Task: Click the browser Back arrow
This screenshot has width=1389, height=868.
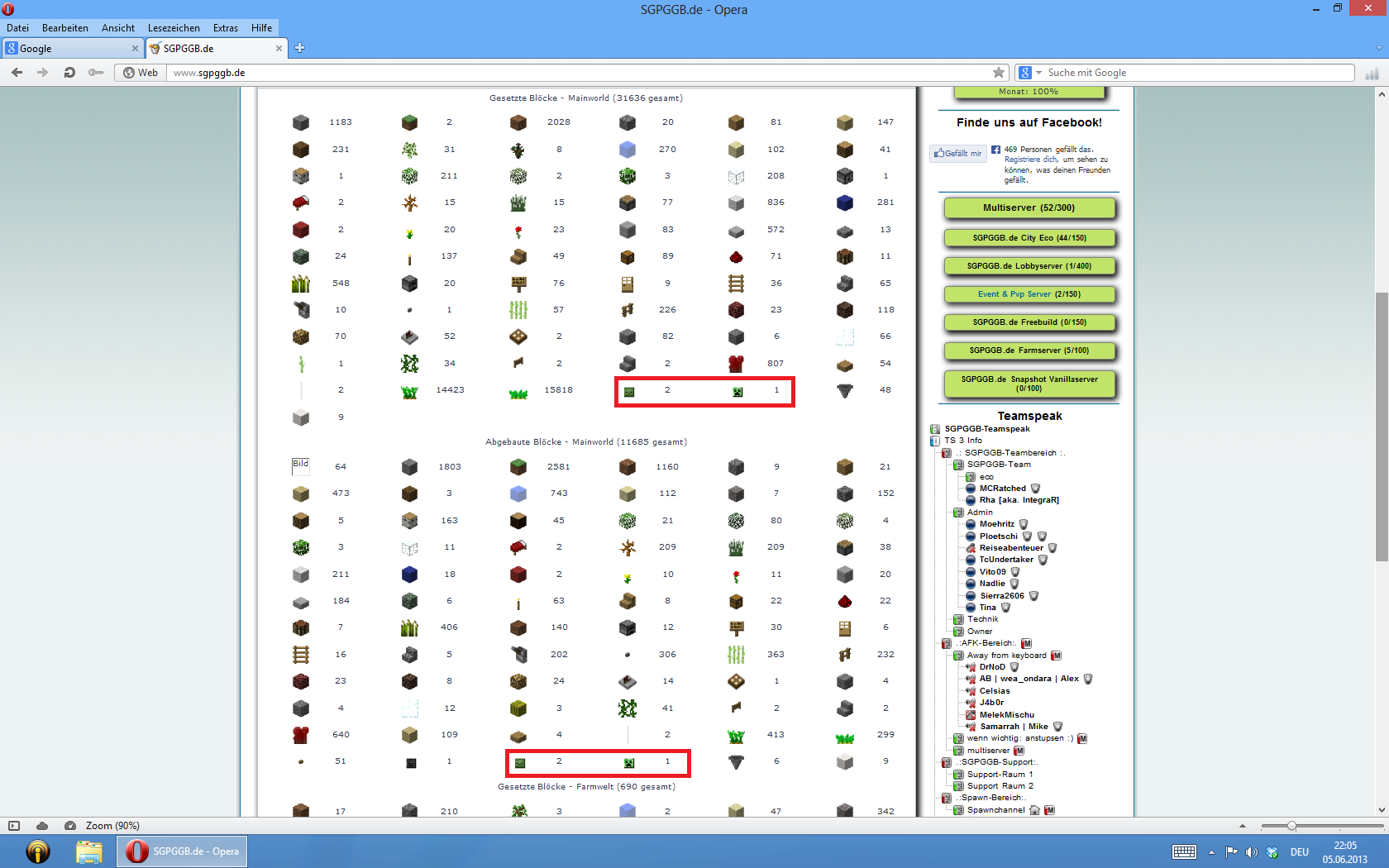Action: click(x=17, y=73)
